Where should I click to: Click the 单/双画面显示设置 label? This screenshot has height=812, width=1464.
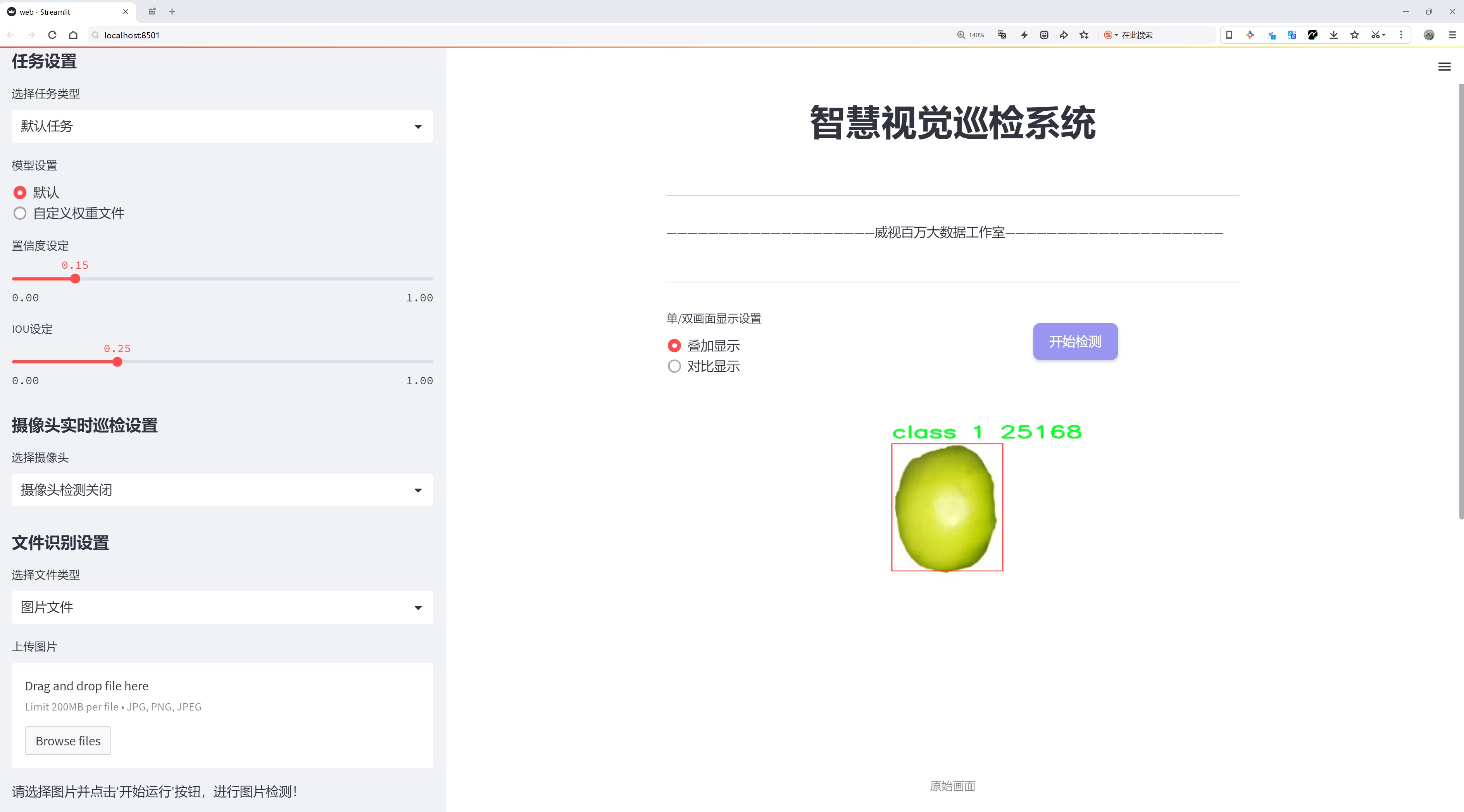coord(714,318)
